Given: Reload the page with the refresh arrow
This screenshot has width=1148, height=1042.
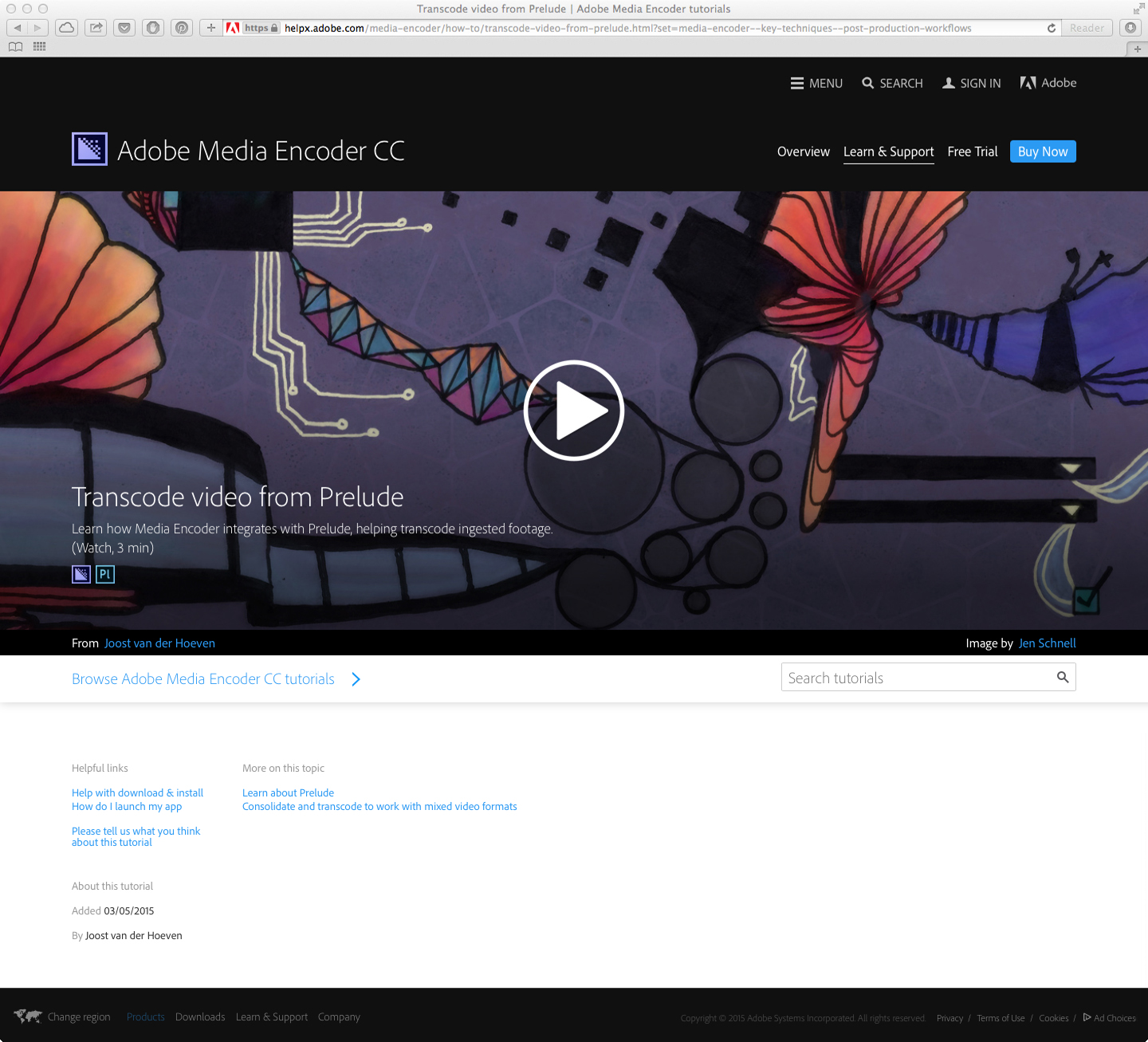Looking at the screenshot, I should pos(1052,28).
